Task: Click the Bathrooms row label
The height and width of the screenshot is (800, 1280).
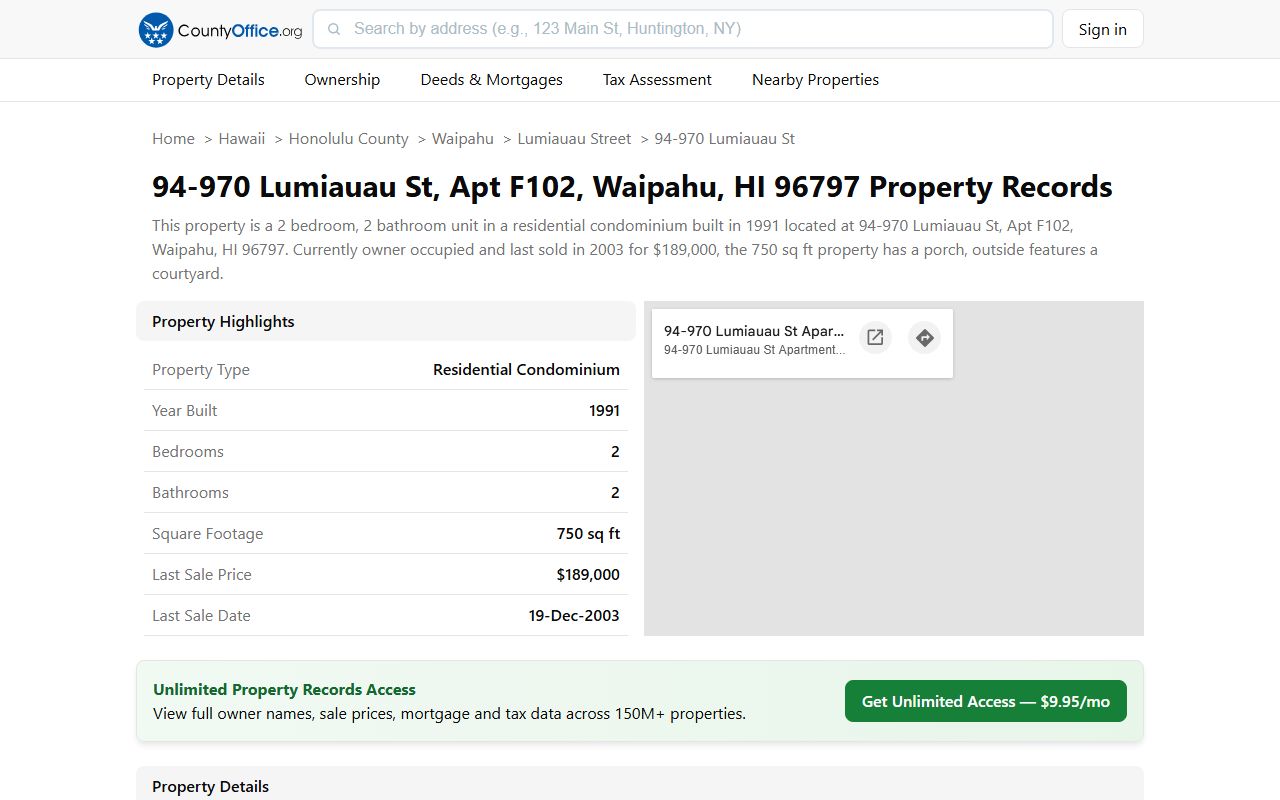Action: tap(190, 493)
